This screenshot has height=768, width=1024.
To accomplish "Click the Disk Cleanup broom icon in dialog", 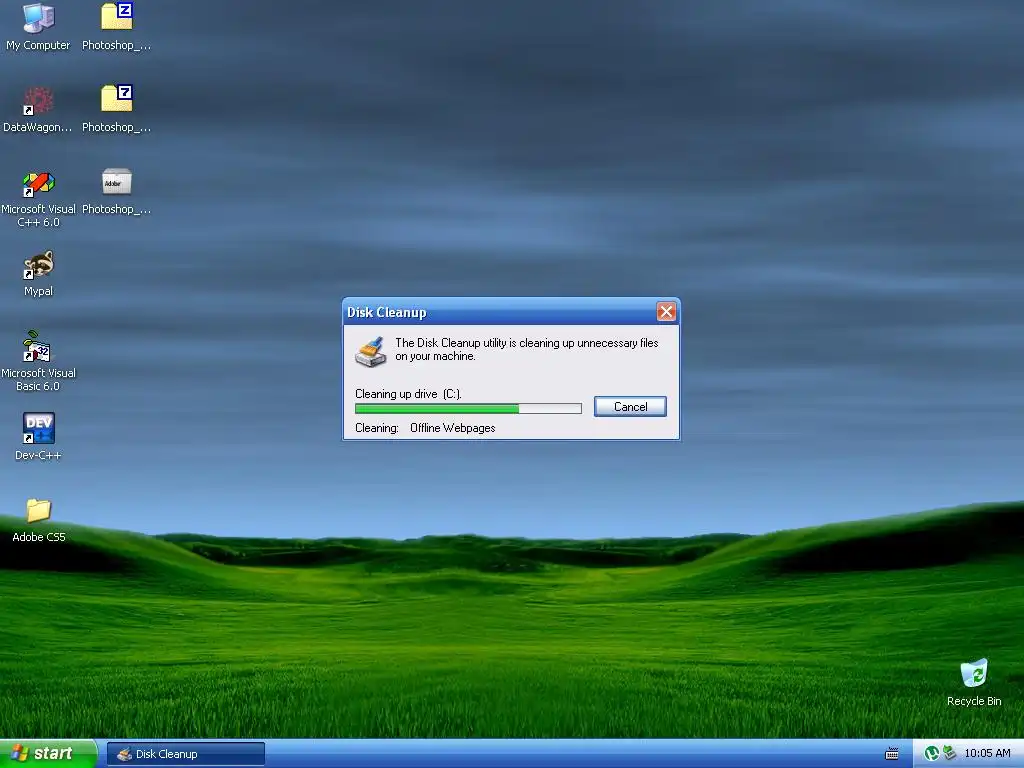I will pyautogui.click(x=370, y=351).
